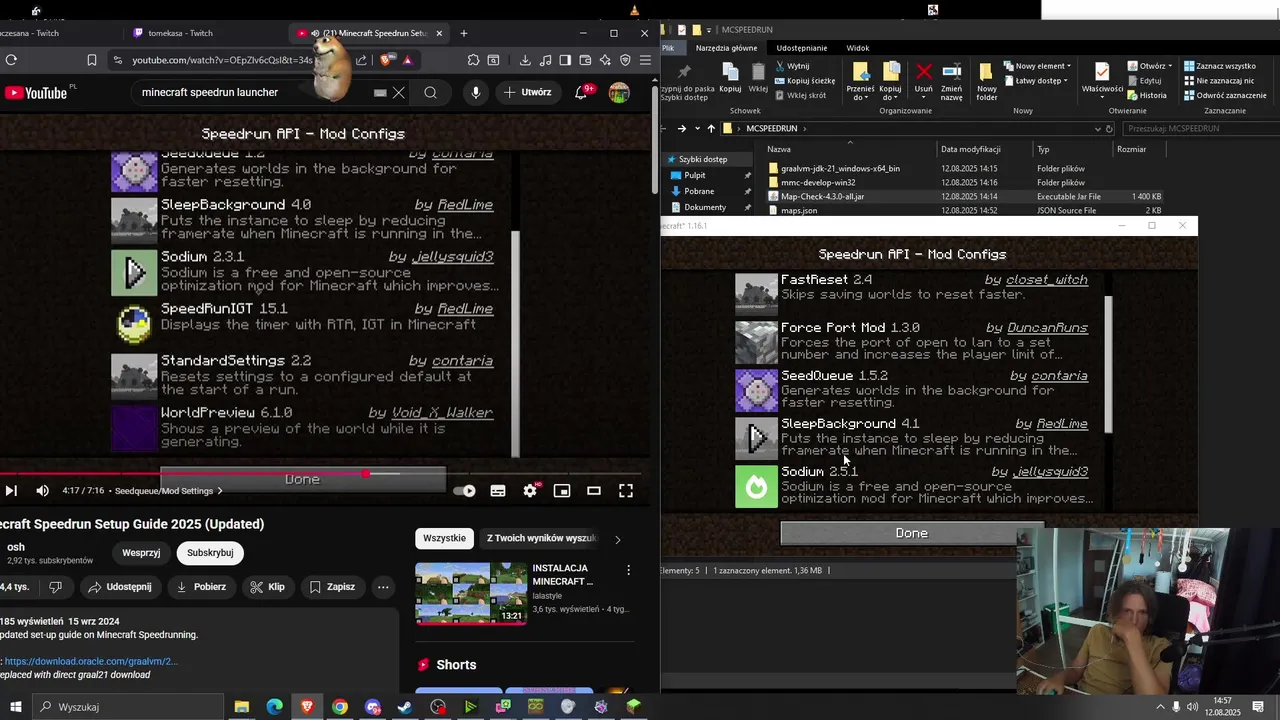Viewport: 1280px width, 720px height.
Task: Go to YouTube home via logo
Action: [36, 93]
